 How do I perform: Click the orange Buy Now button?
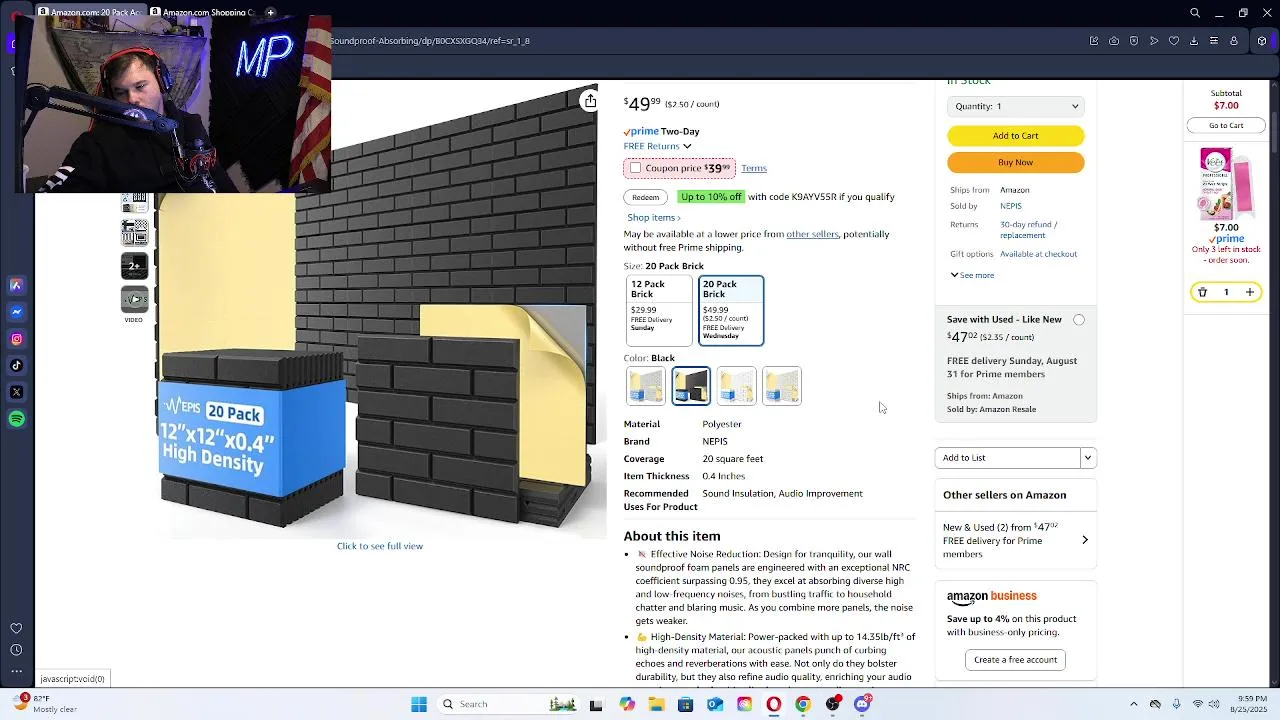tap(1015, 162)
